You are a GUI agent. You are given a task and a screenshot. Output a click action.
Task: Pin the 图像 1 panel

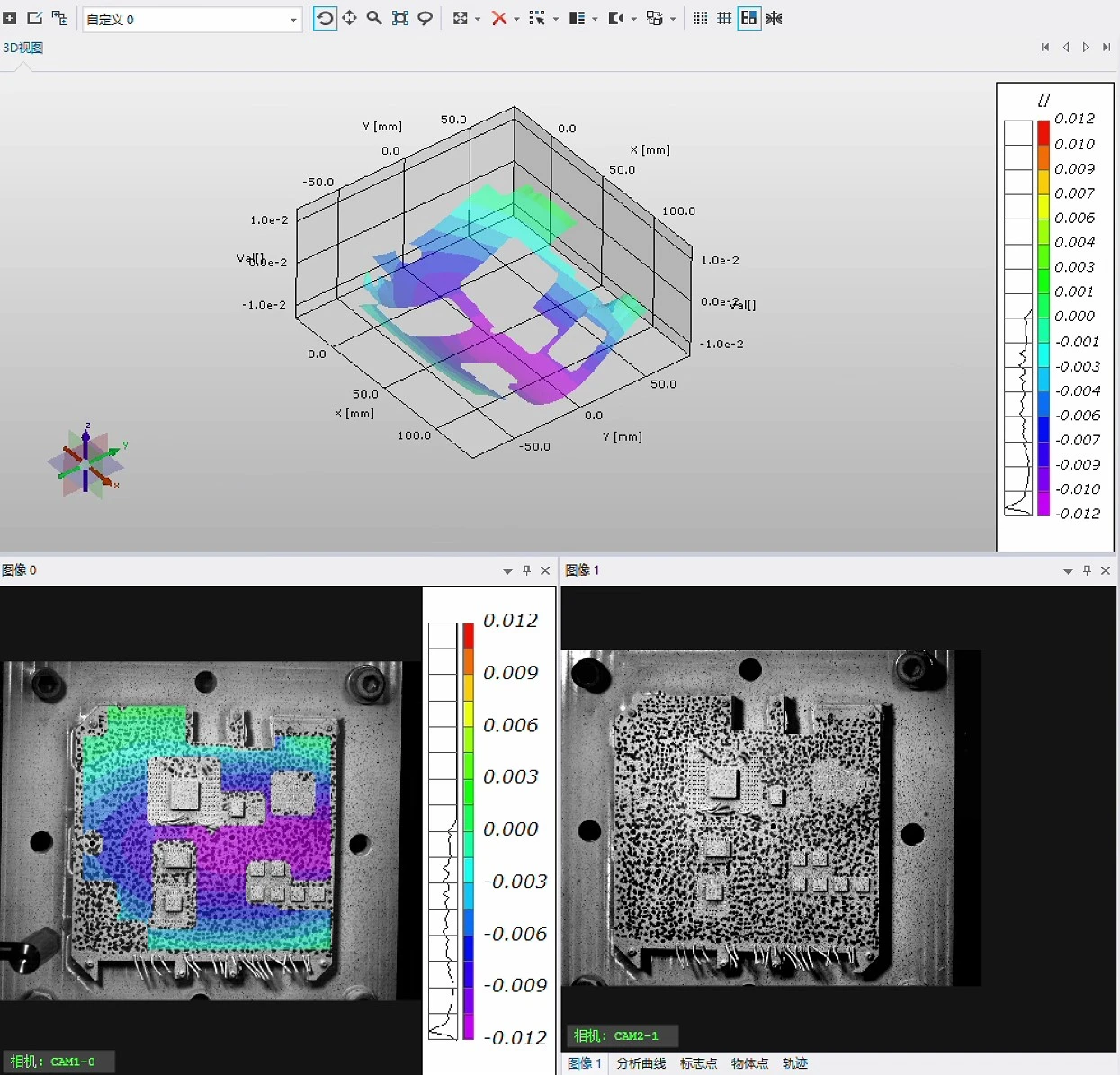tap(1087, 570)
